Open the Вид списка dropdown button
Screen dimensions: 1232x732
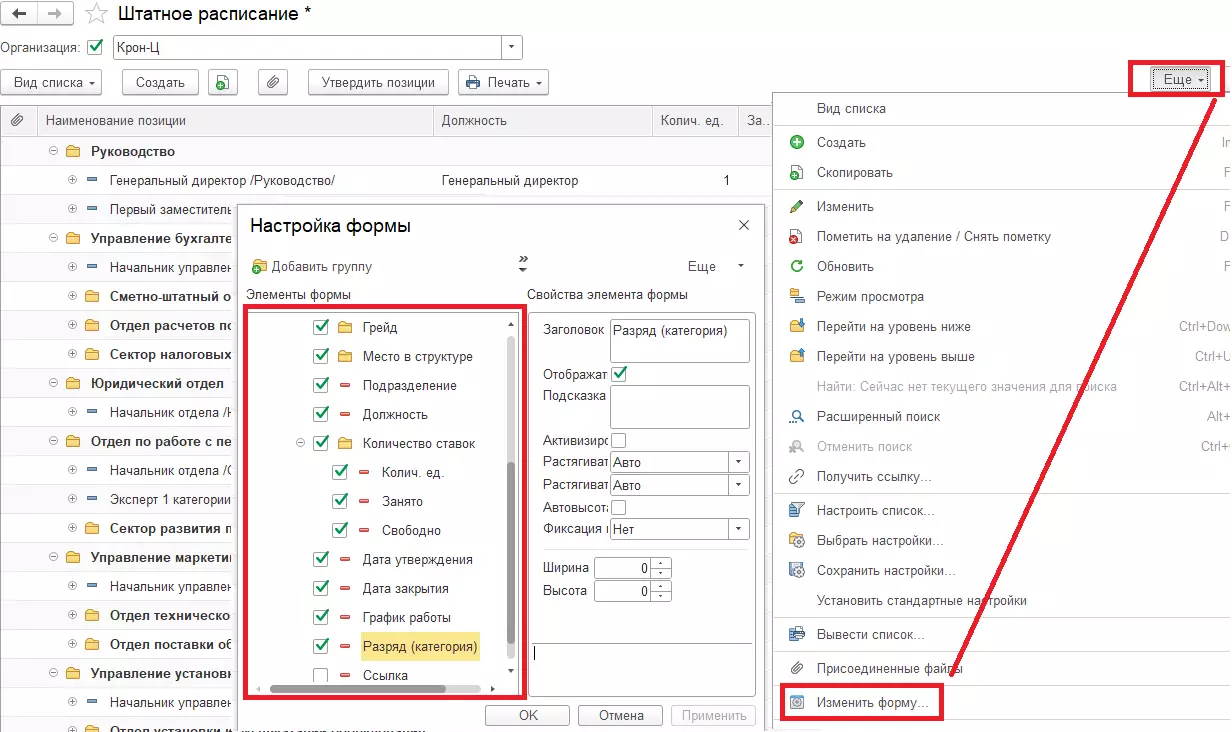click(x=52, y=83)
